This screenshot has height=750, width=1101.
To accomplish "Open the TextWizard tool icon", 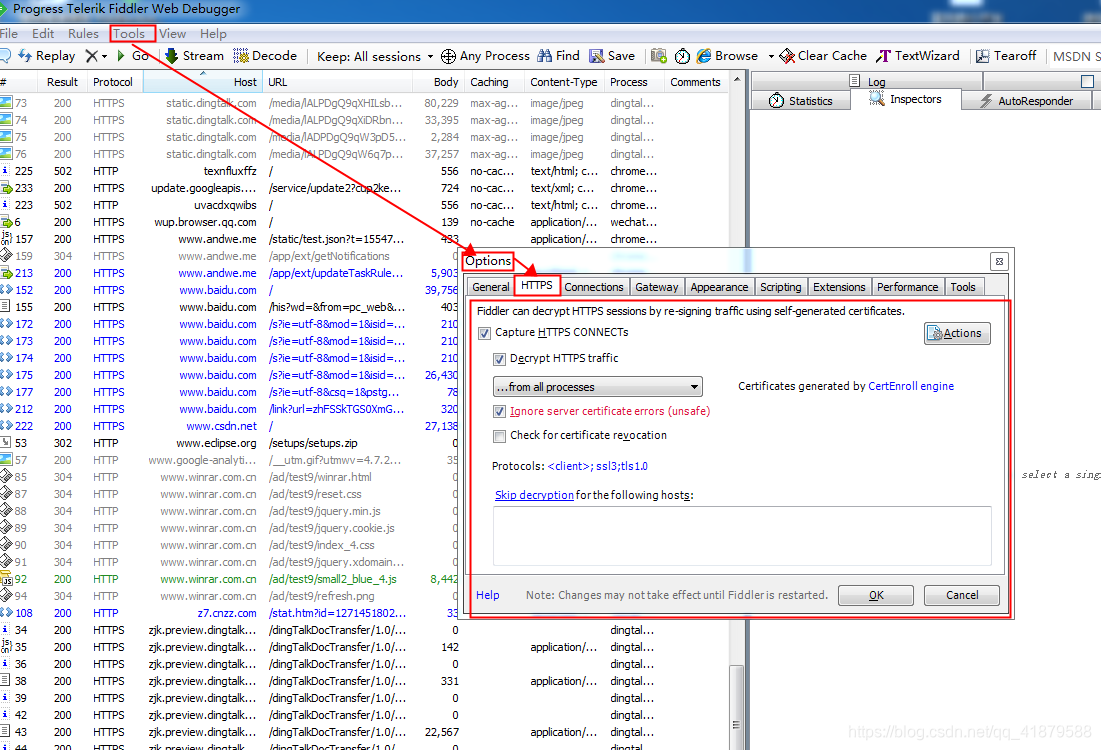I will pos(883,56).
